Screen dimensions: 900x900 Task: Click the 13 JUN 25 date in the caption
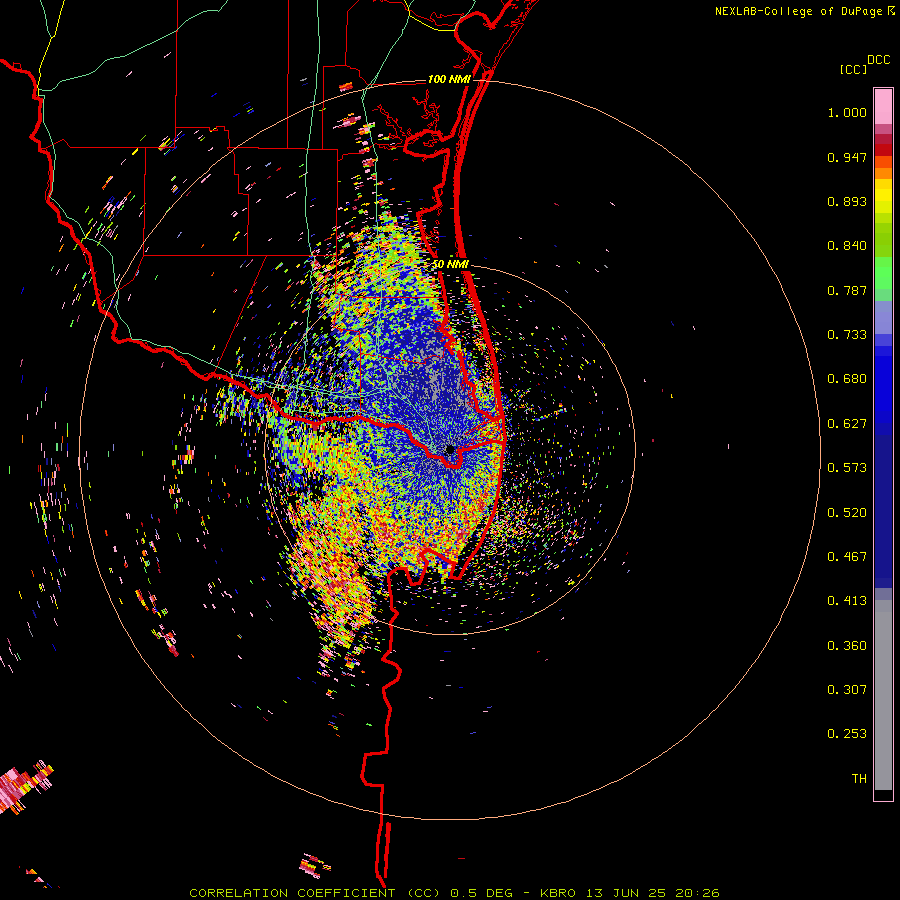point(626,893)
